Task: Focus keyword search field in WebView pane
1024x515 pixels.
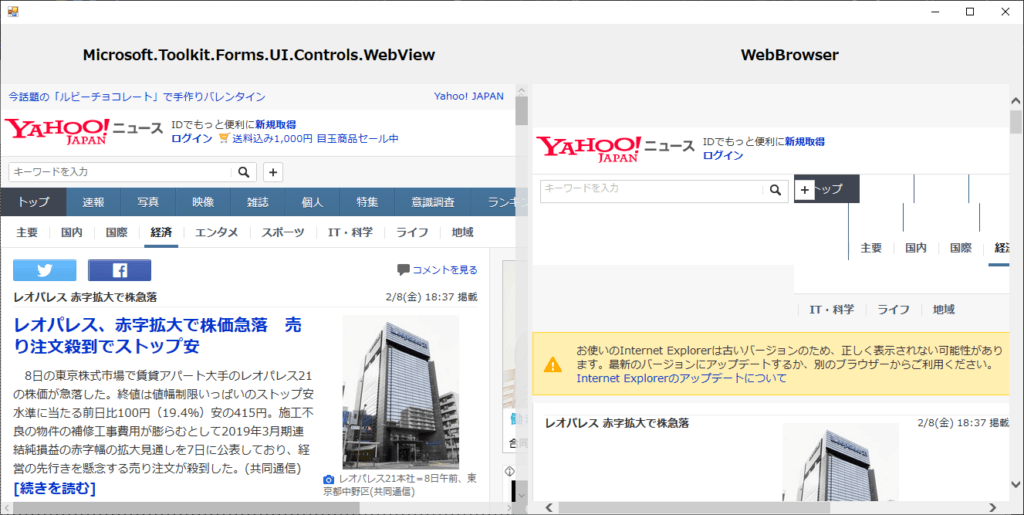Action: [x=121, y=172]
